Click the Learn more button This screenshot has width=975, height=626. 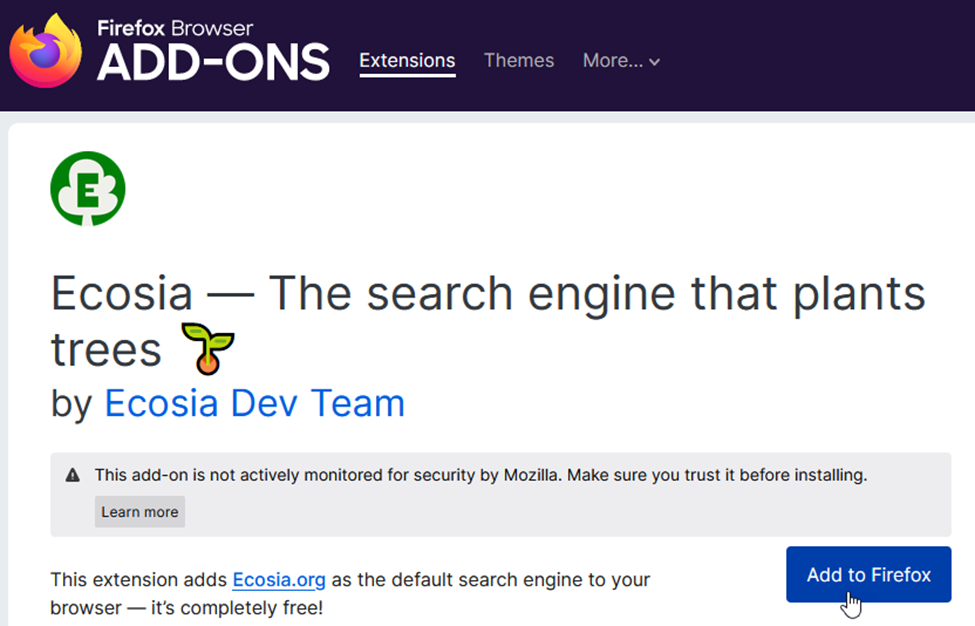[139, 511]
